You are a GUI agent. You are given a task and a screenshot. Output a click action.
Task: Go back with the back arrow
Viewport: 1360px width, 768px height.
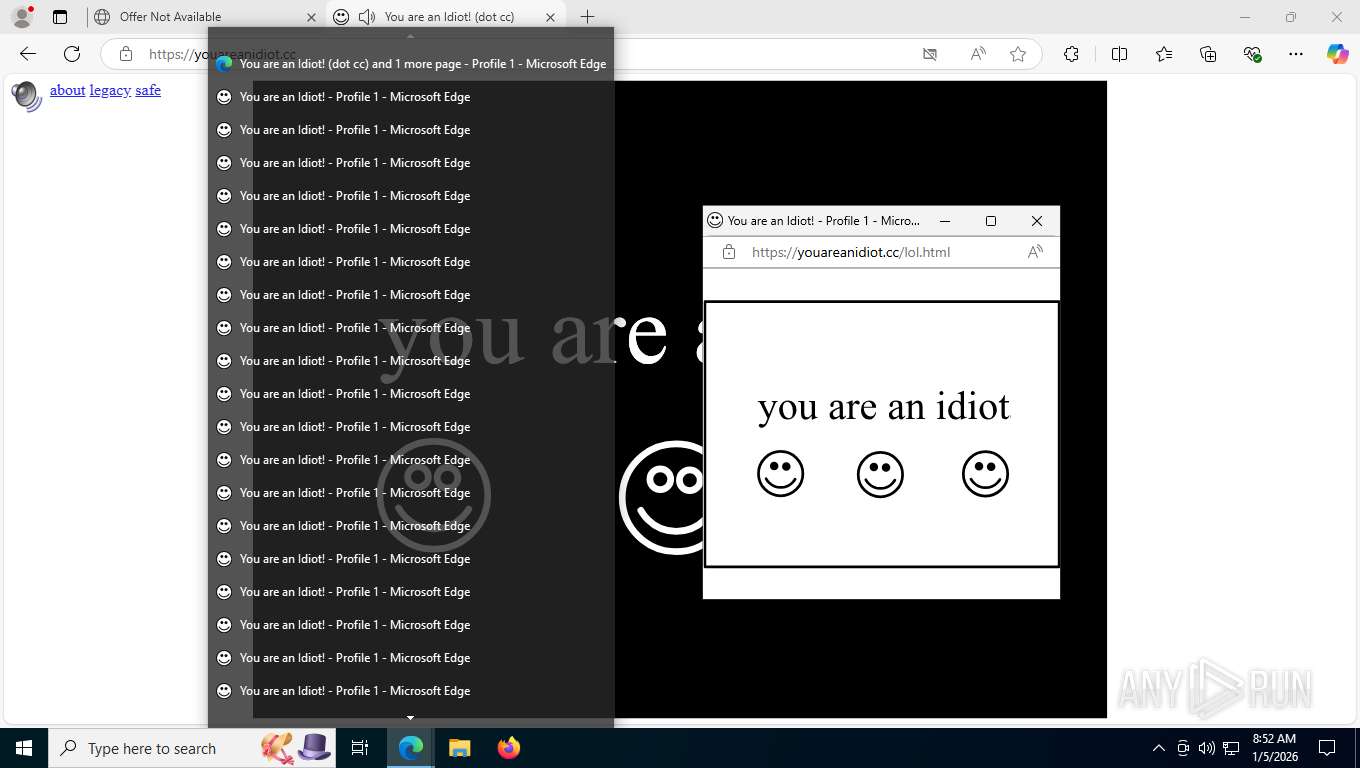(28, 54)
